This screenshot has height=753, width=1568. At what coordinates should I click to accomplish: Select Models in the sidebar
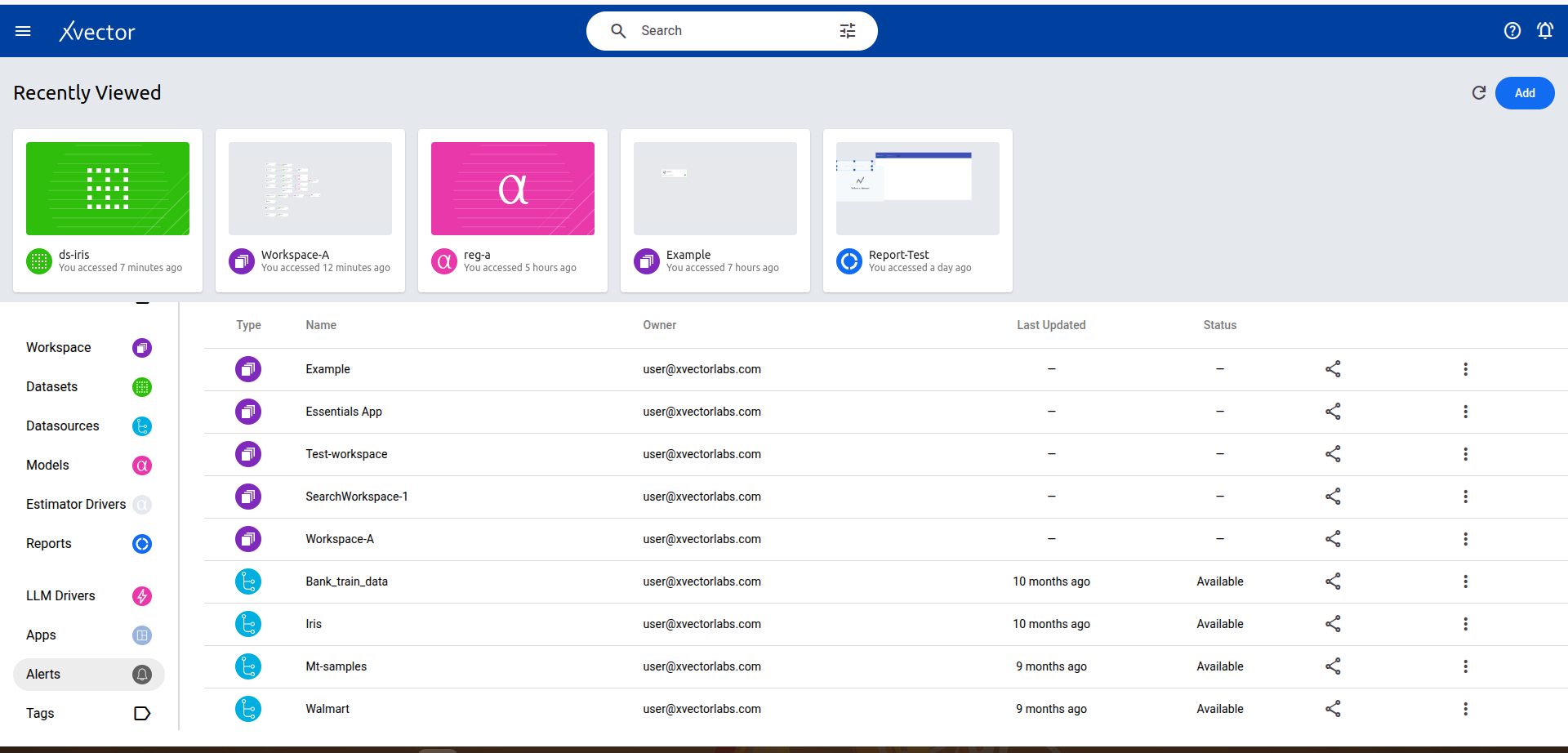(89, 466)
